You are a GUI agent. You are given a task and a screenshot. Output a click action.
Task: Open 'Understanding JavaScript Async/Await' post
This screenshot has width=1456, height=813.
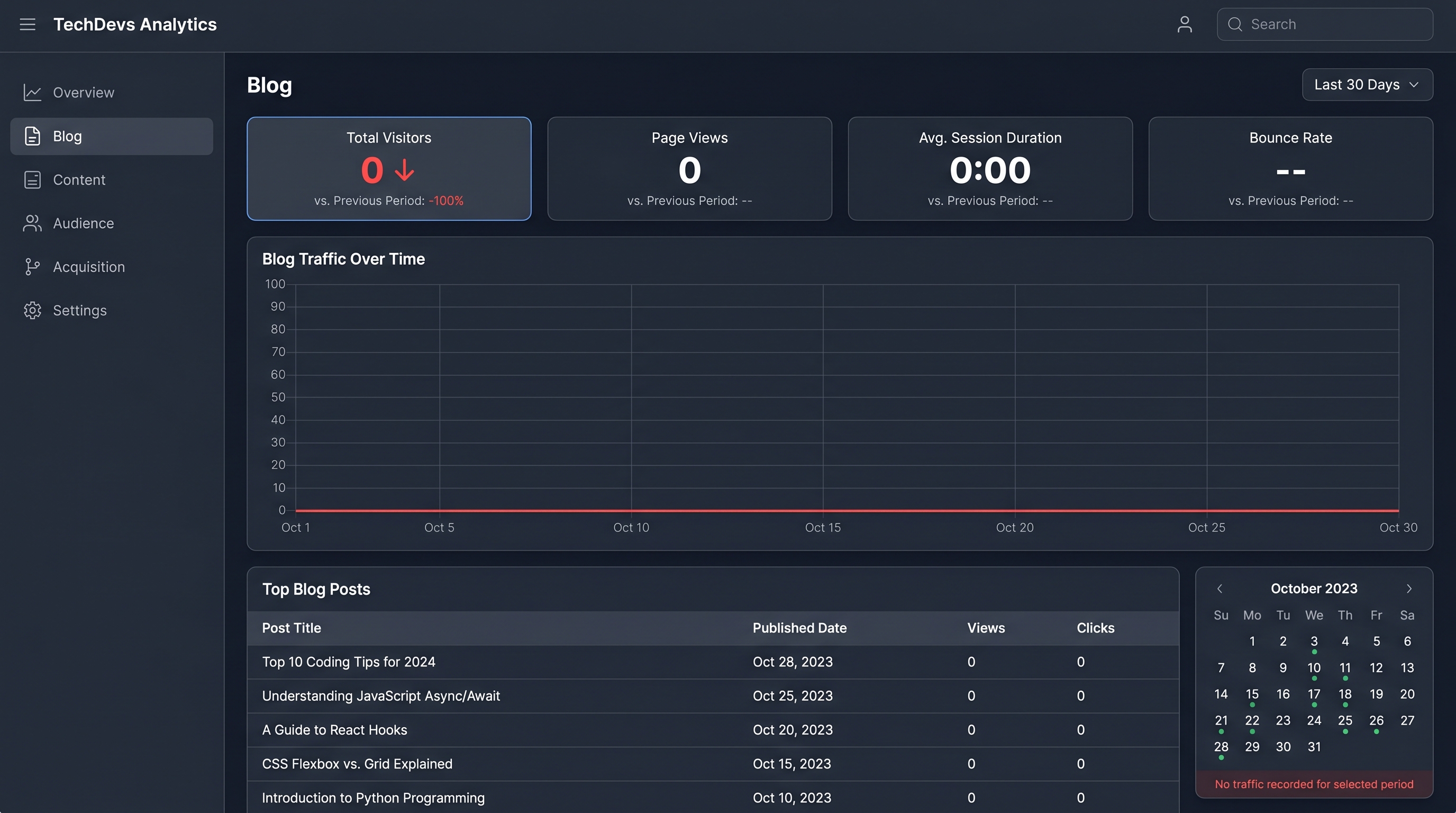click(x=713, y=696)
